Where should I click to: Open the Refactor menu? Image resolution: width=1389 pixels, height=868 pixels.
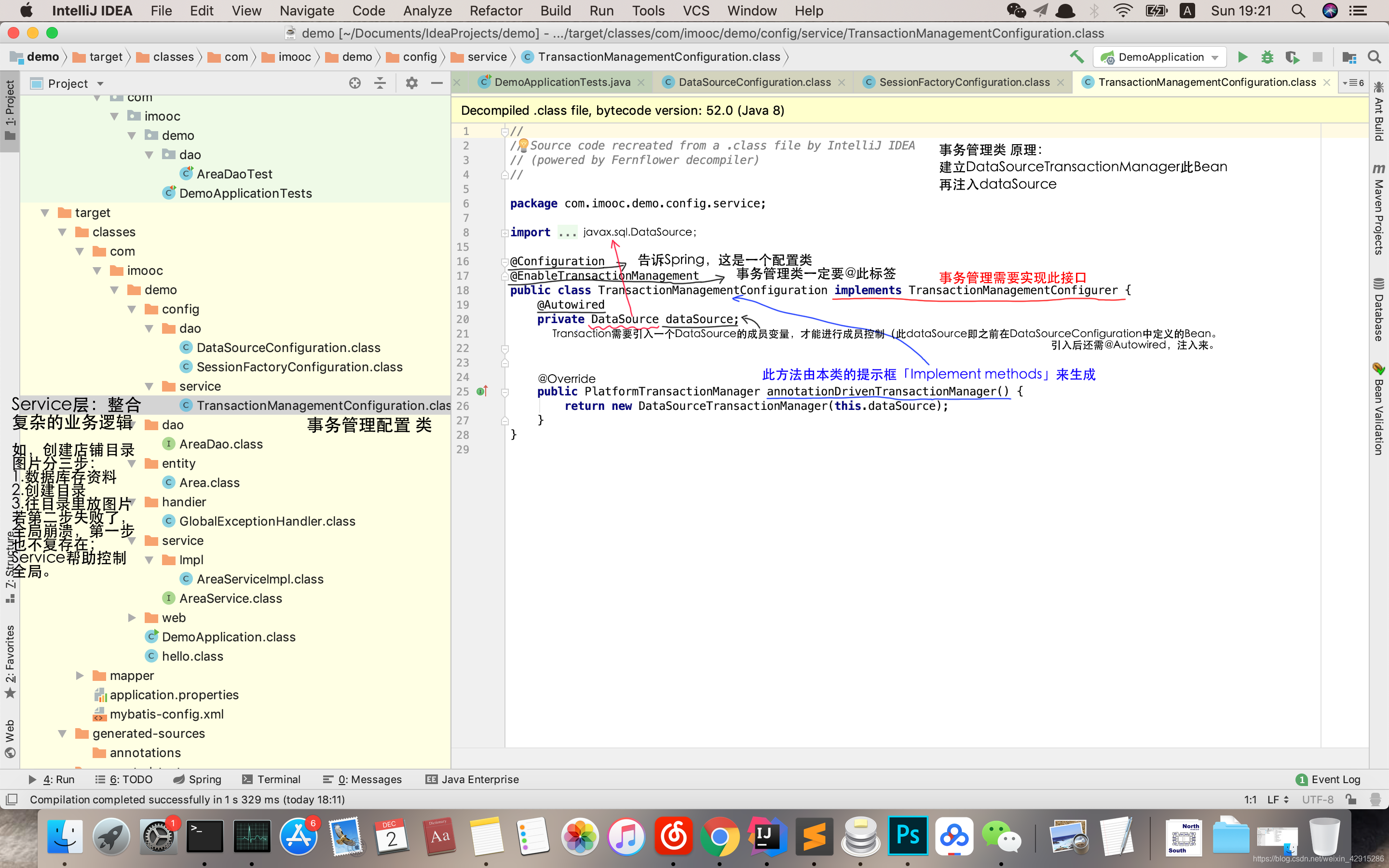496,11
